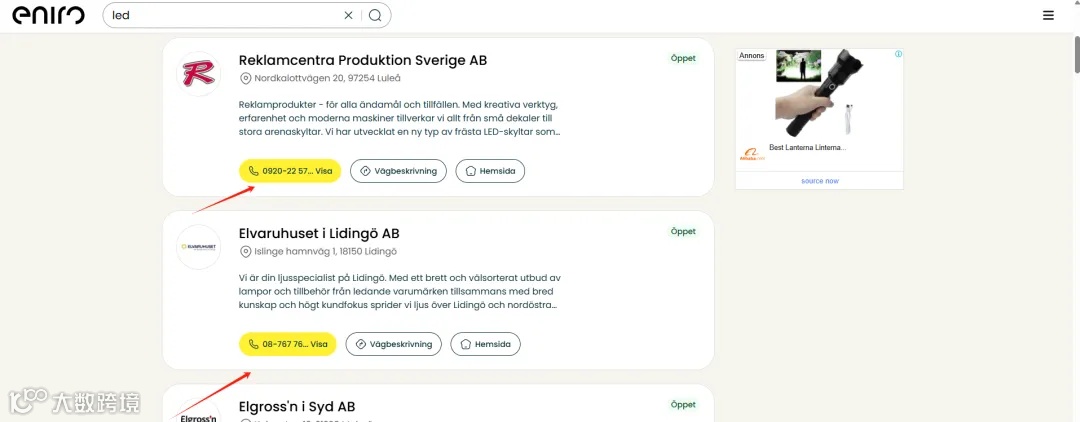Clear the search field text

click(x=348, y=16)
